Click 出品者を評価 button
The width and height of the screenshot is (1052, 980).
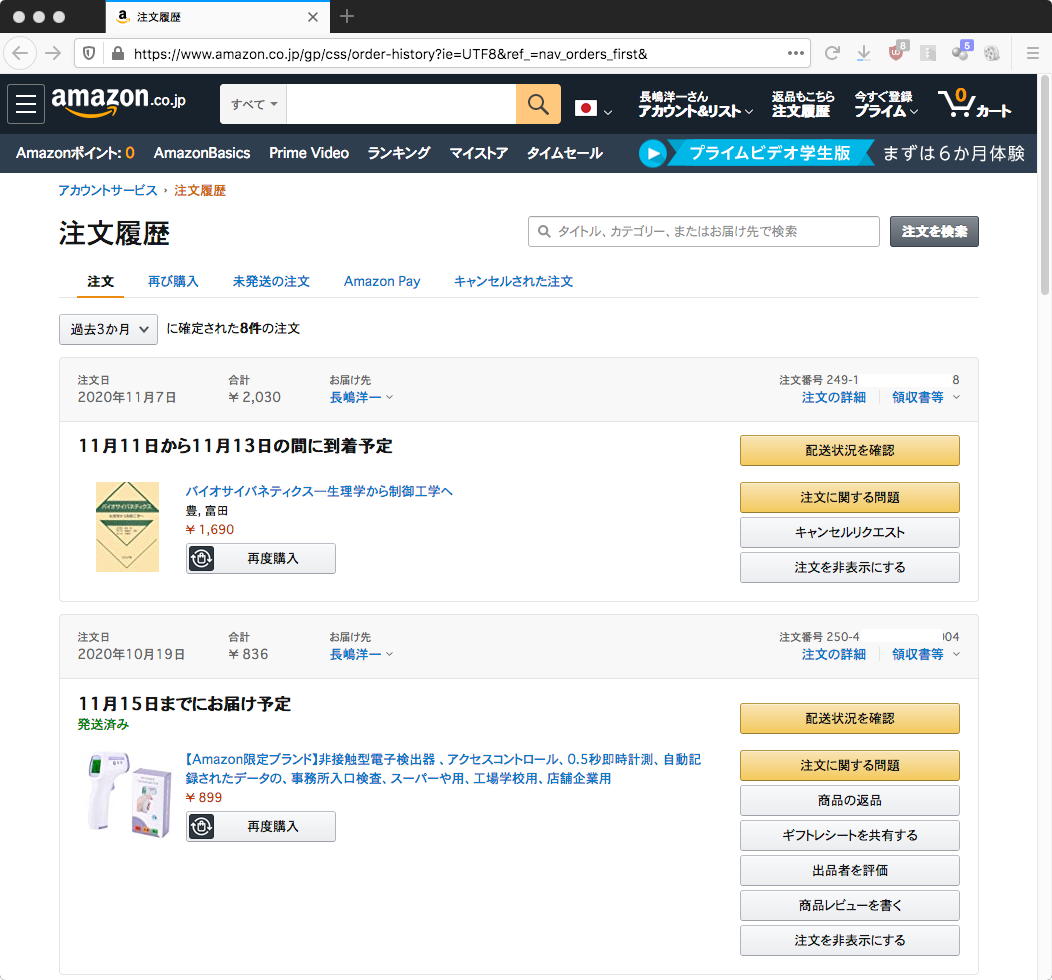click(849, 870)
